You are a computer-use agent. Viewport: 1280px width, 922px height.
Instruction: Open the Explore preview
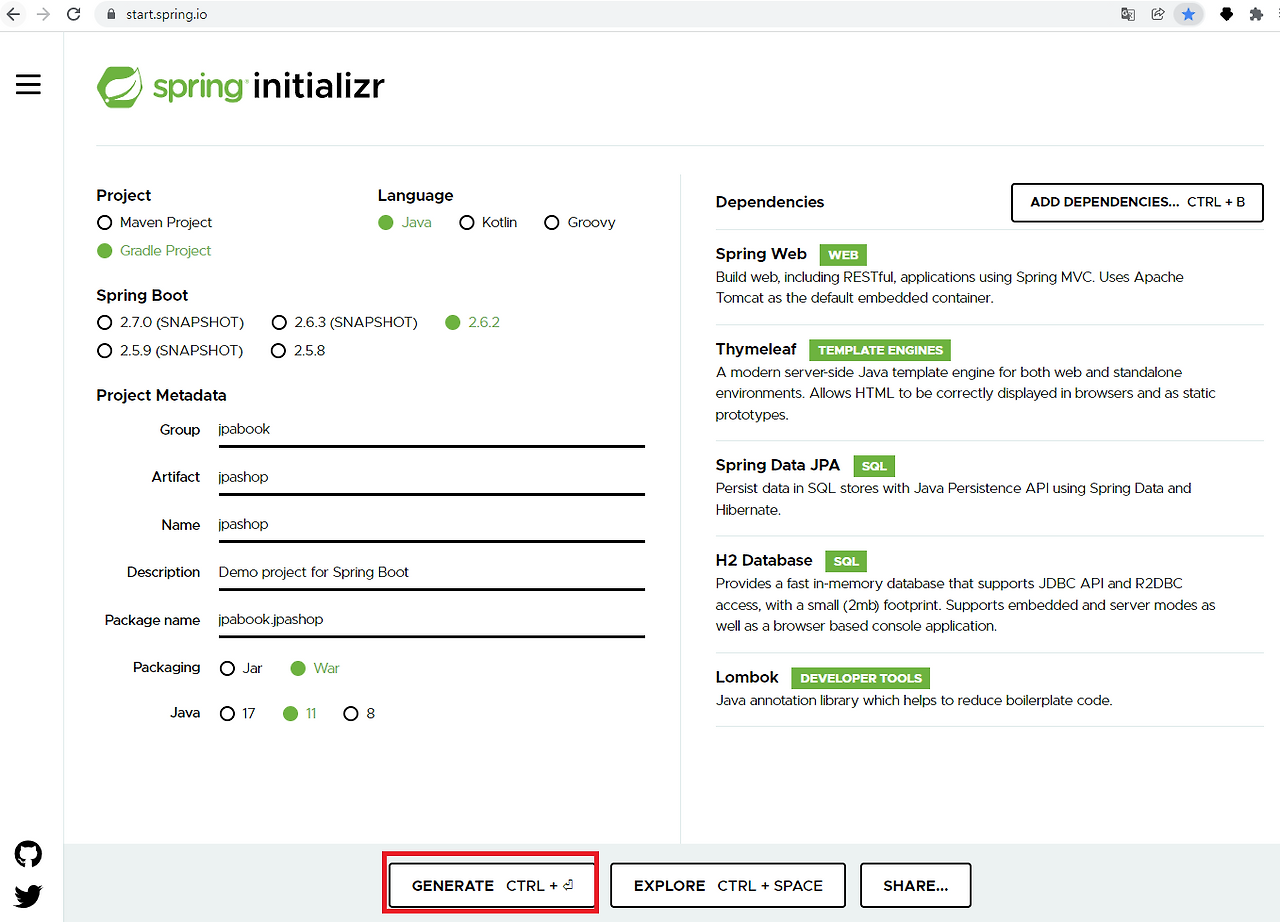727,885
